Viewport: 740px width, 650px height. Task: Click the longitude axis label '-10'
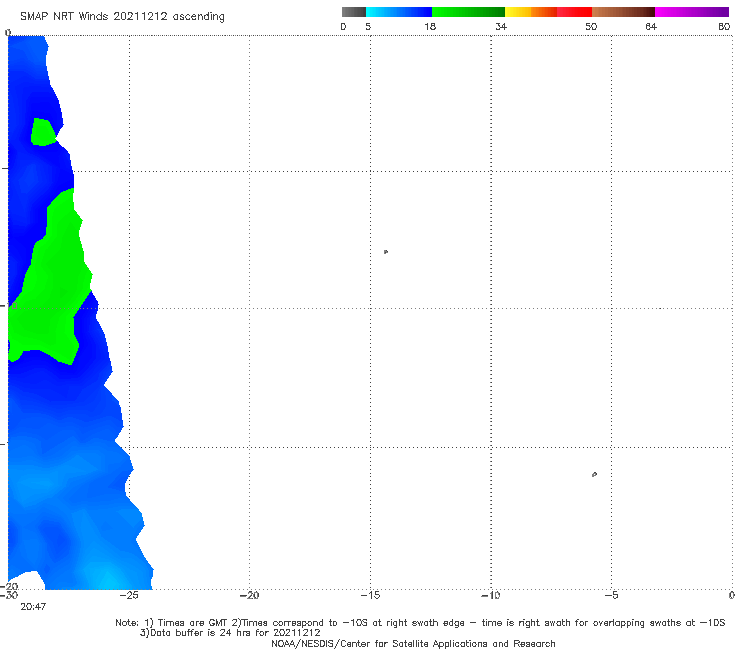coord(491,595)
